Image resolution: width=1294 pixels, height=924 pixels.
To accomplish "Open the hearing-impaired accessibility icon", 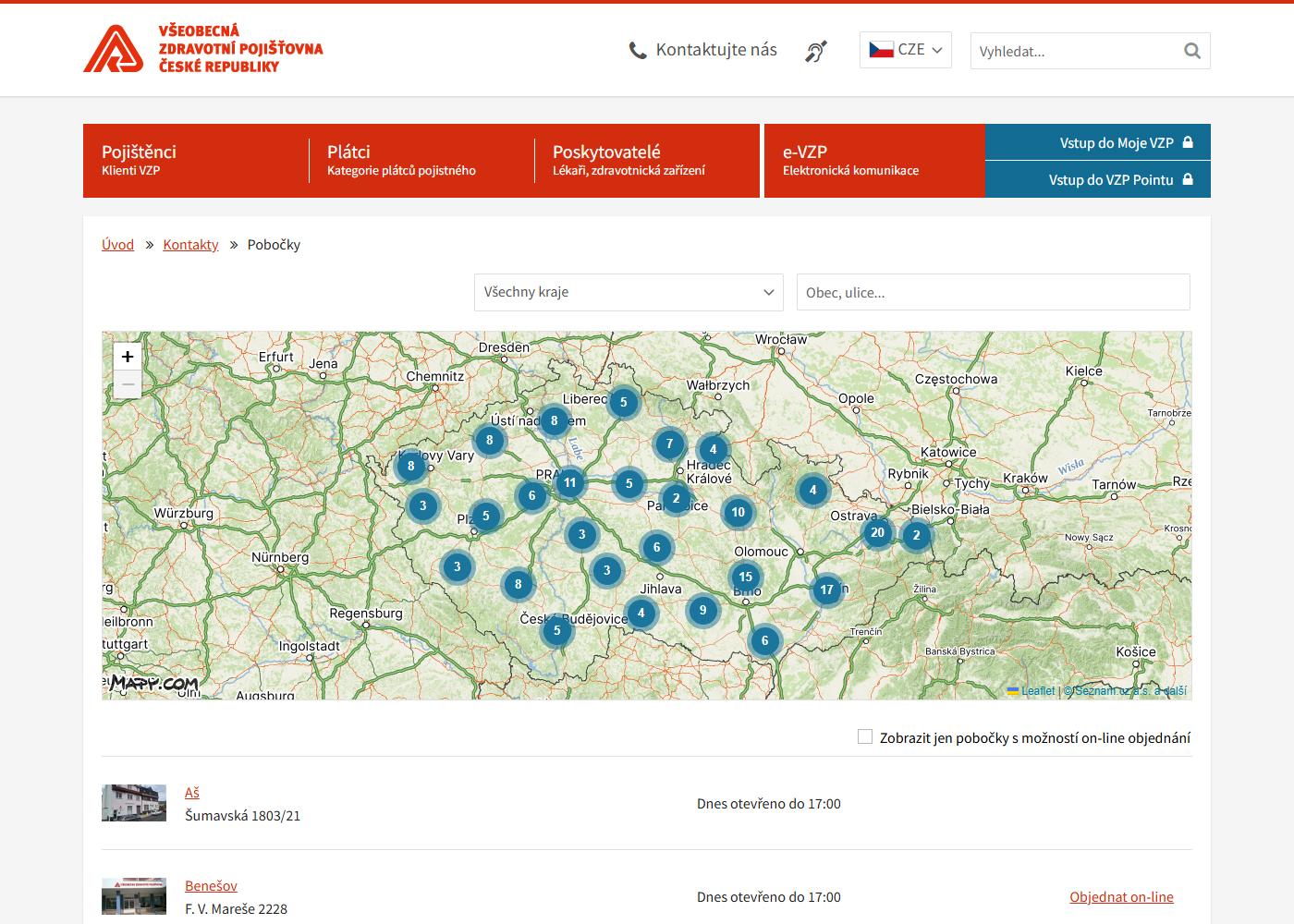I will [x=816, y=51].
